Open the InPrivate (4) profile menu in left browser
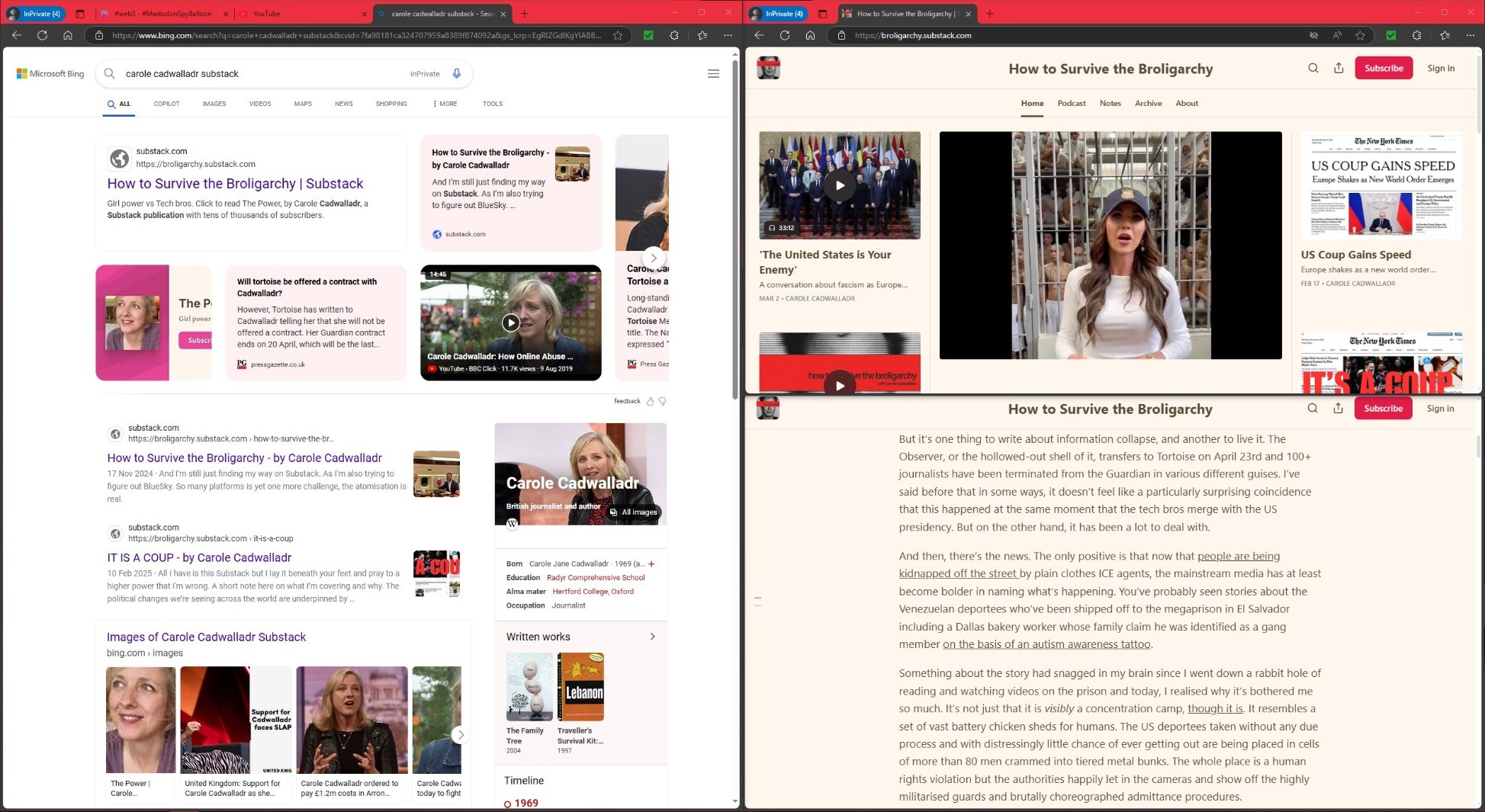 click(34, 14)
